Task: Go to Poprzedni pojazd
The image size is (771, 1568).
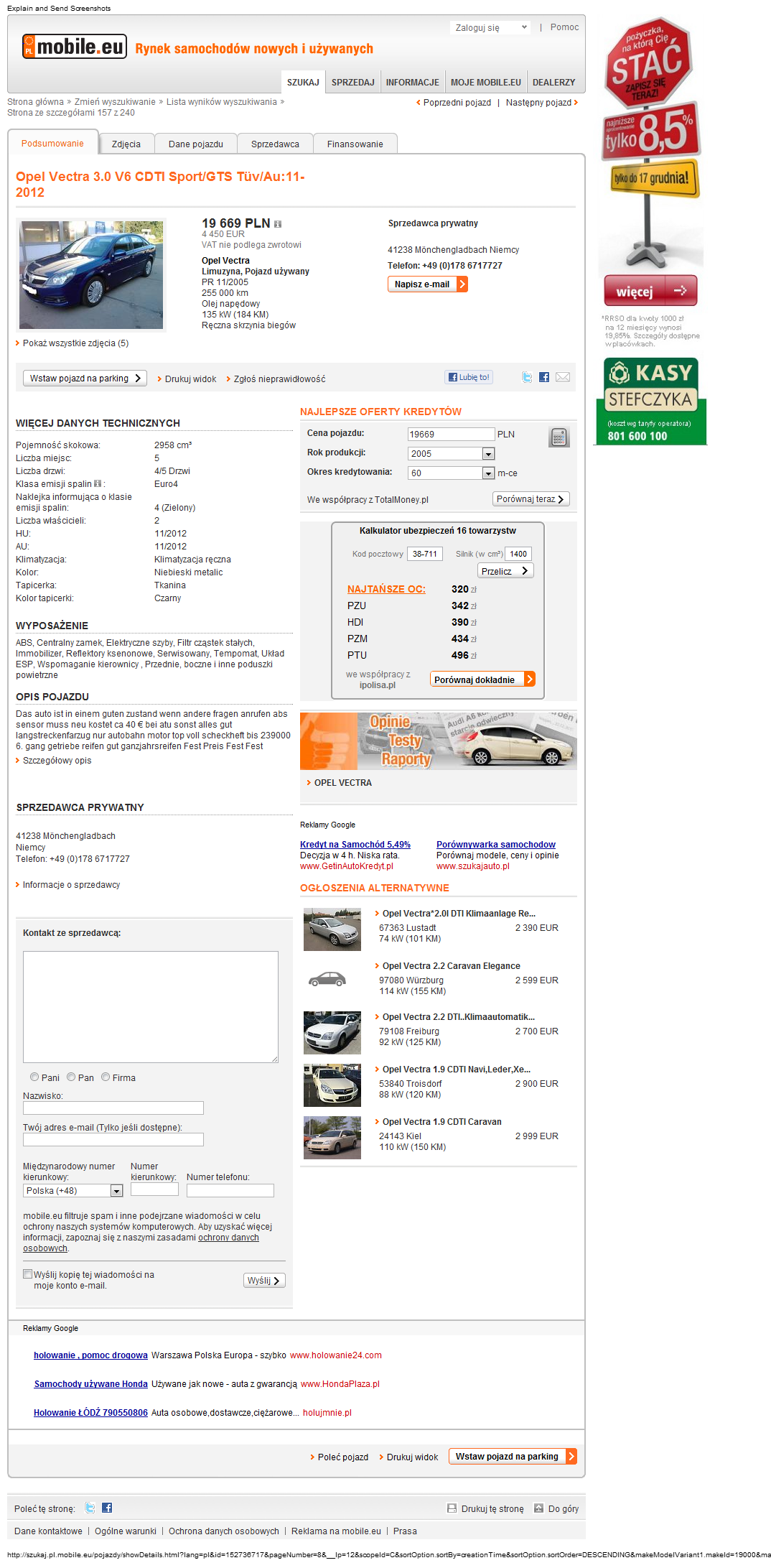Action: click(x=454, y=103)
